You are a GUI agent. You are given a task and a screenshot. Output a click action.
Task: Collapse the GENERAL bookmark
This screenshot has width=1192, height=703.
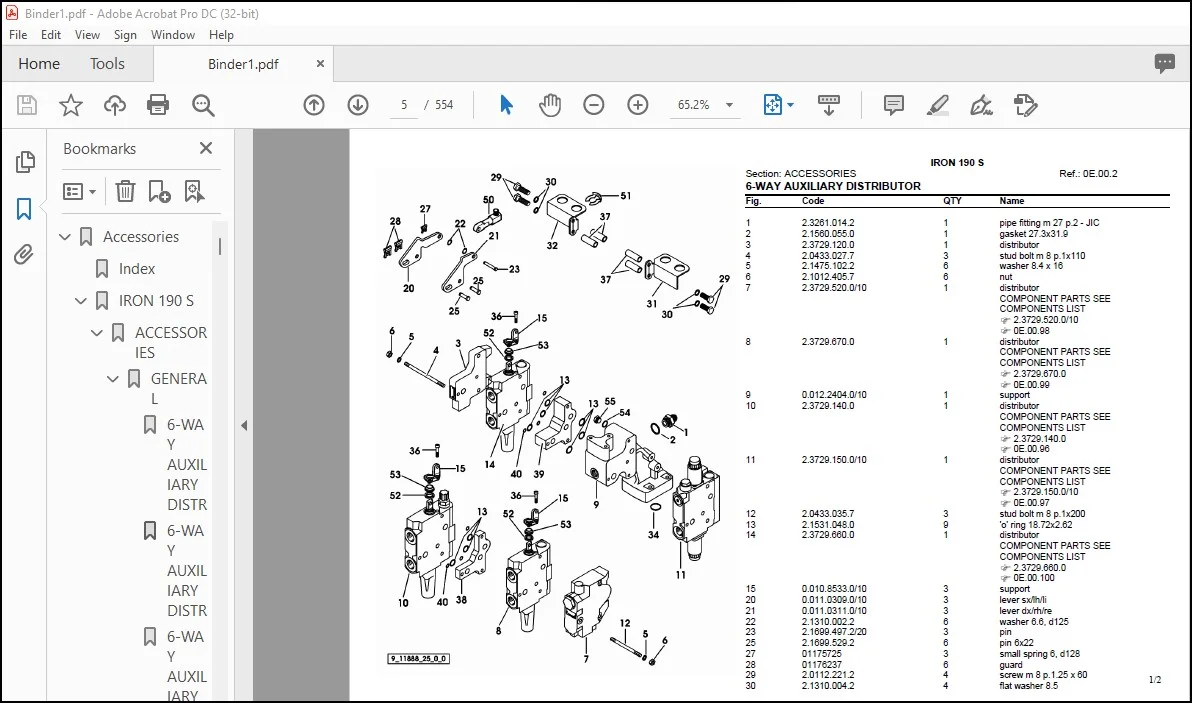point(113,378)
